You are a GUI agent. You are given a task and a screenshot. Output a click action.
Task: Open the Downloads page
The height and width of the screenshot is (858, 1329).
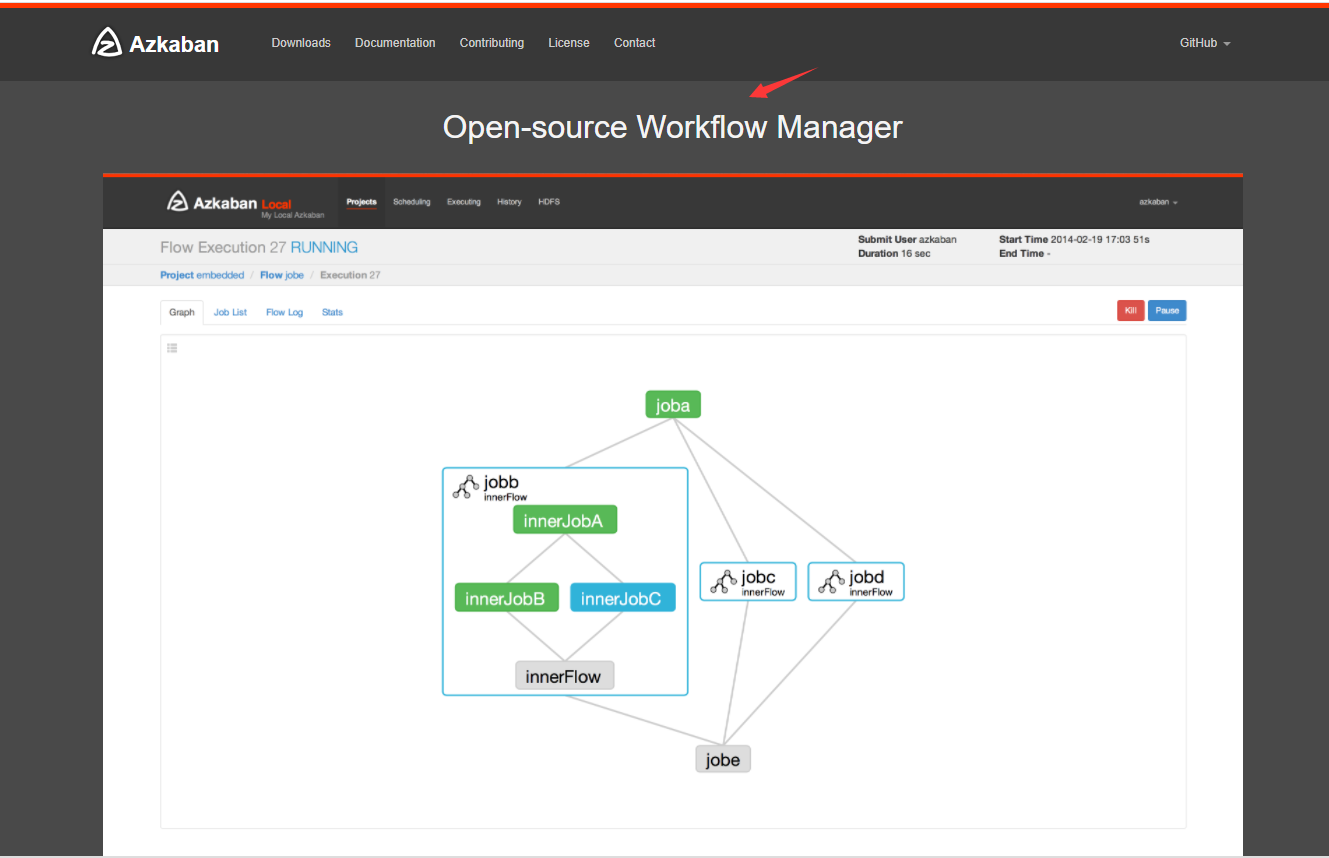coord(301,43)
